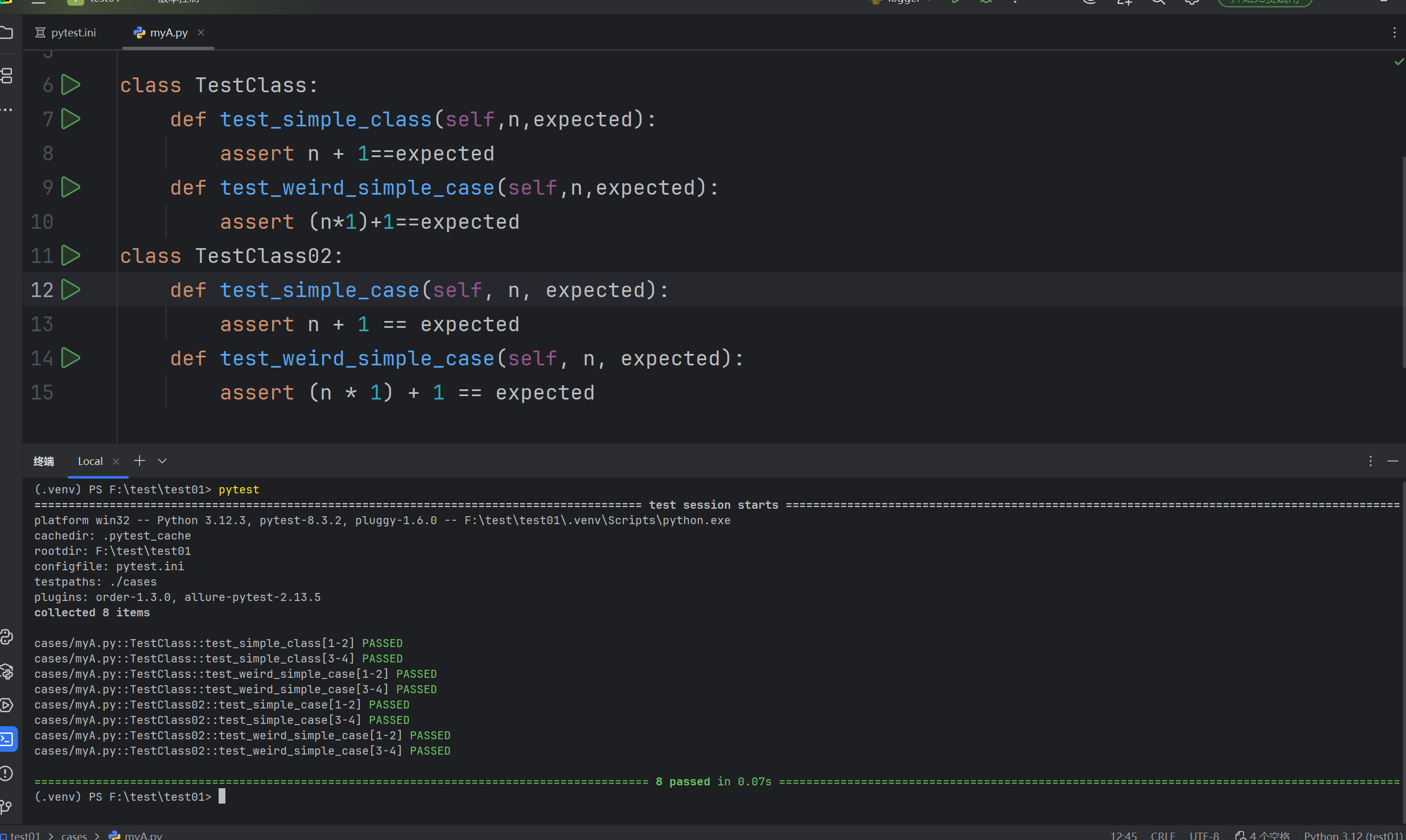Open terminal panel options menu
This screenshot has height=840, width=1406.
tap(1370, 461)
